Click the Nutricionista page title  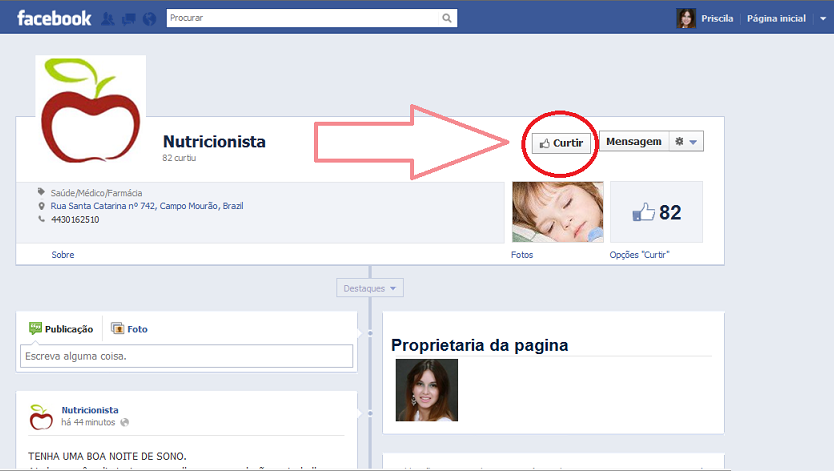point(214,141)
